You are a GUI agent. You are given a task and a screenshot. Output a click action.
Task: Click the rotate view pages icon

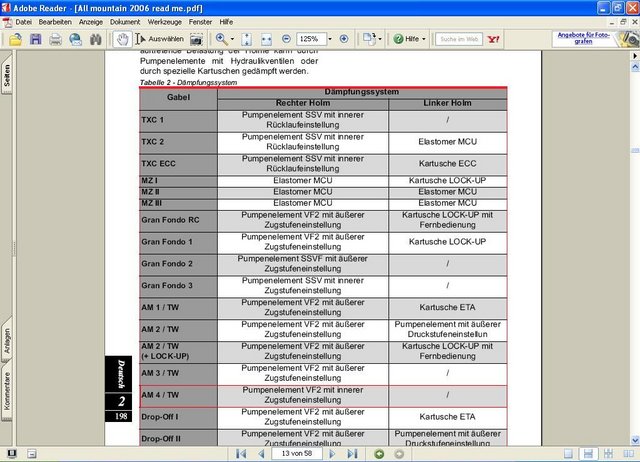click(x=369, y=39)
